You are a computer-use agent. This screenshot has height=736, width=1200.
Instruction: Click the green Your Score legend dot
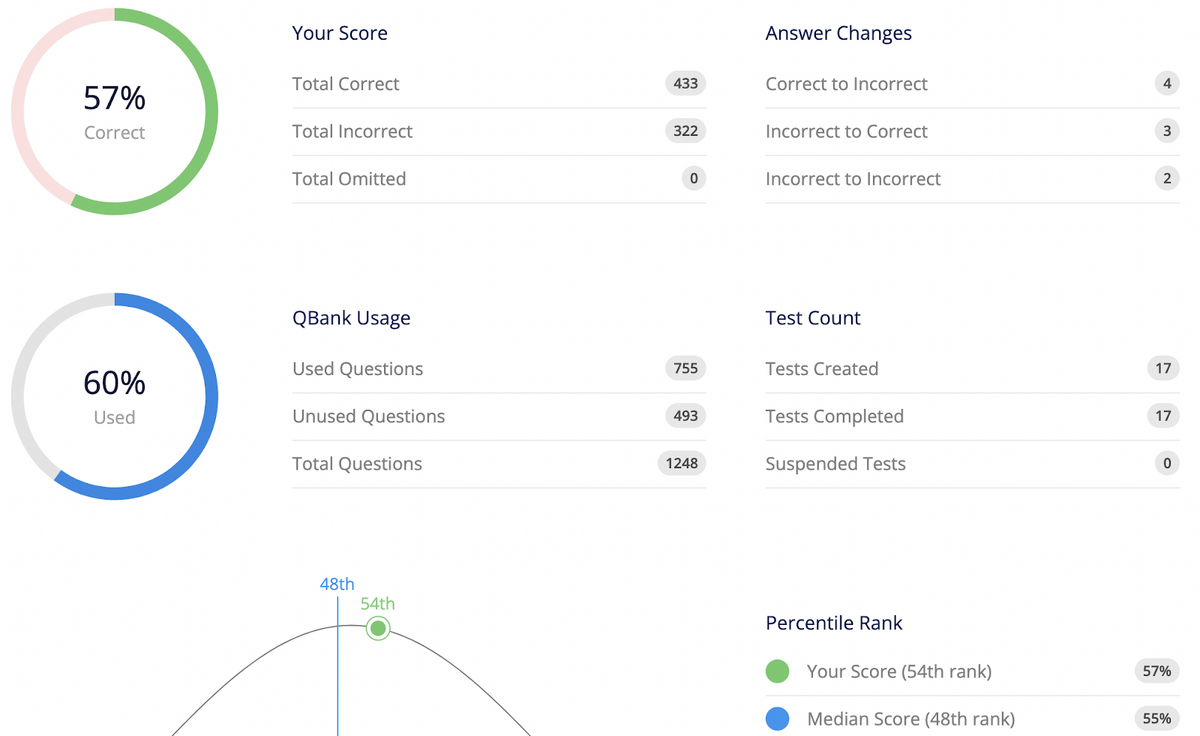click(777, 671)
